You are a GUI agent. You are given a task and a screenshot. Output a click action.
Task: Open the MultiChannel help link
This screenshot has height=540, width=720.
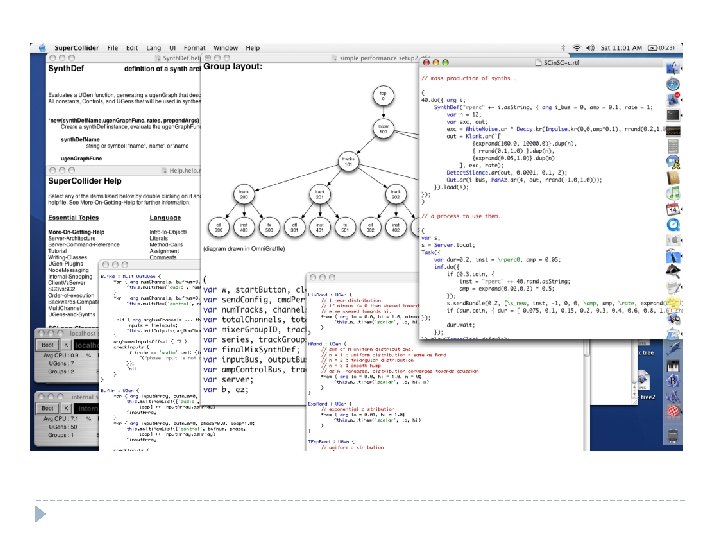pyautogui.click(x=65, y=308)
